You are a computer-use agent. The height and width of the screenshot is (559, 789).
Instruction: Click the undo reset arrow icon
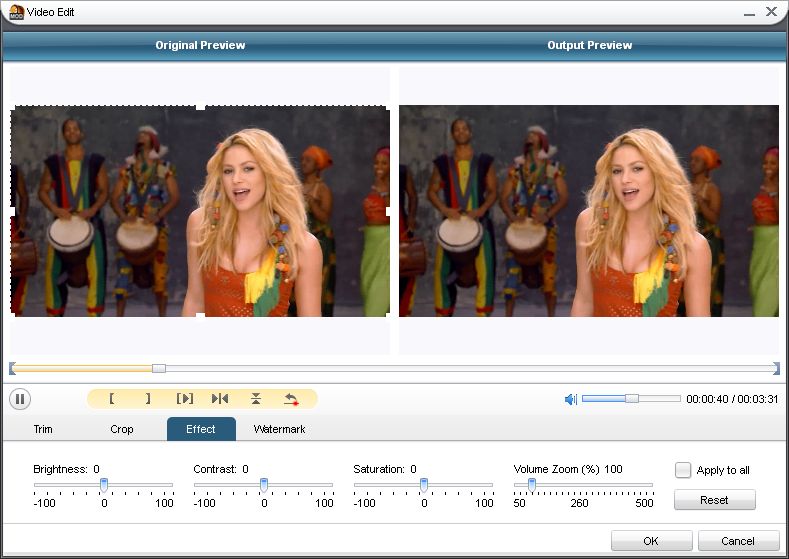click(x=291, y=399)
